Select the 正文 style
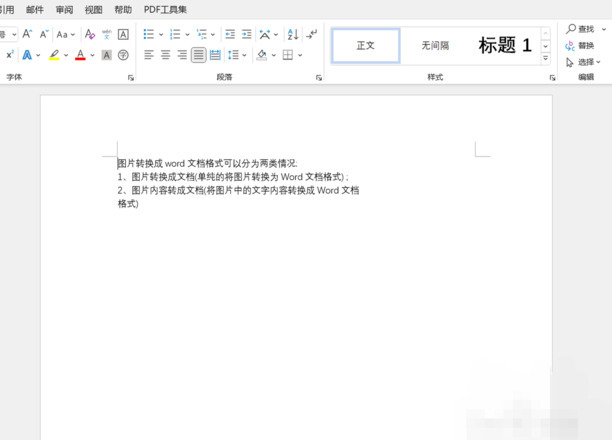The width and height of the screenshot is (612, 440). pos(366,46)
